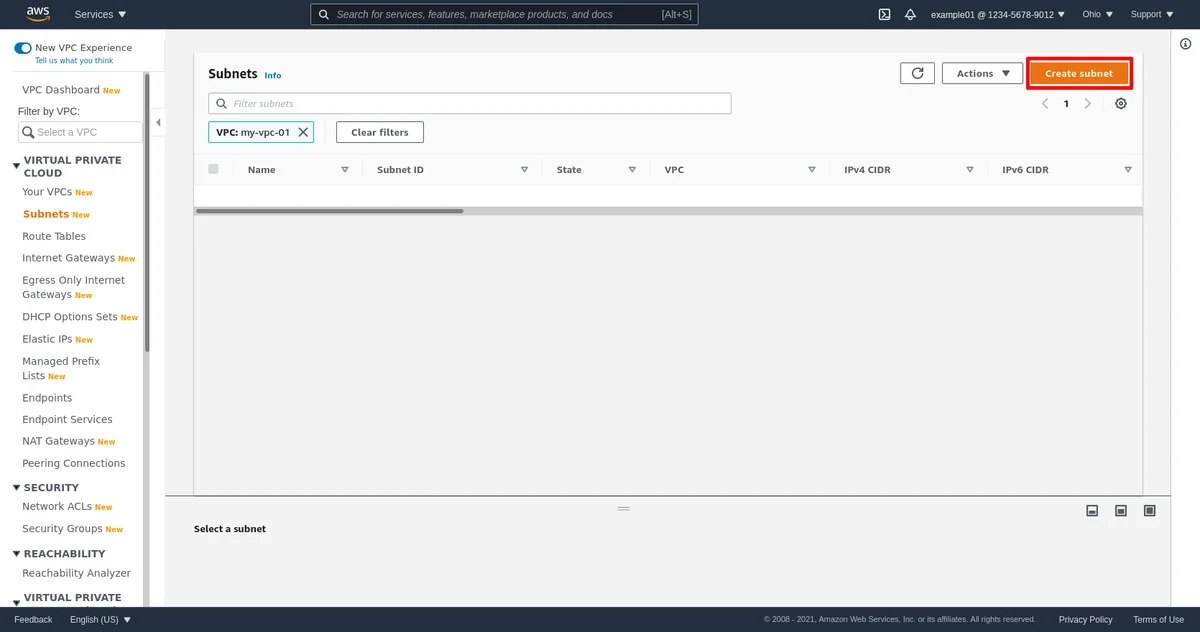The image size is (1200, 632).
Task: Open AWS CloudShell terminal icon
Action: [x=884, y=15]
